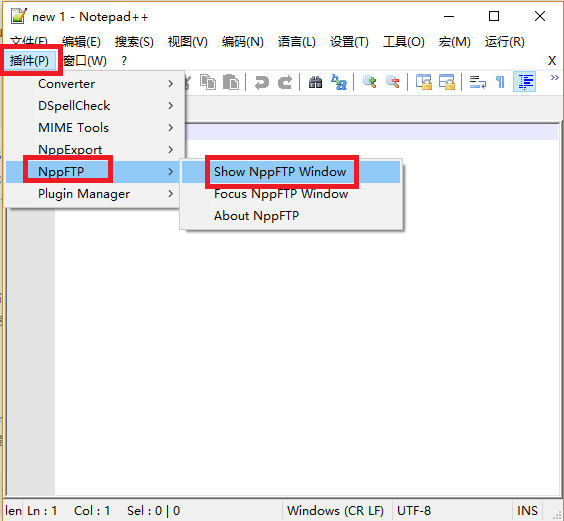This screenshot has width=564, height=521.
Task: Open the 视图(V) menu
Action: click(x=188, y=42)
